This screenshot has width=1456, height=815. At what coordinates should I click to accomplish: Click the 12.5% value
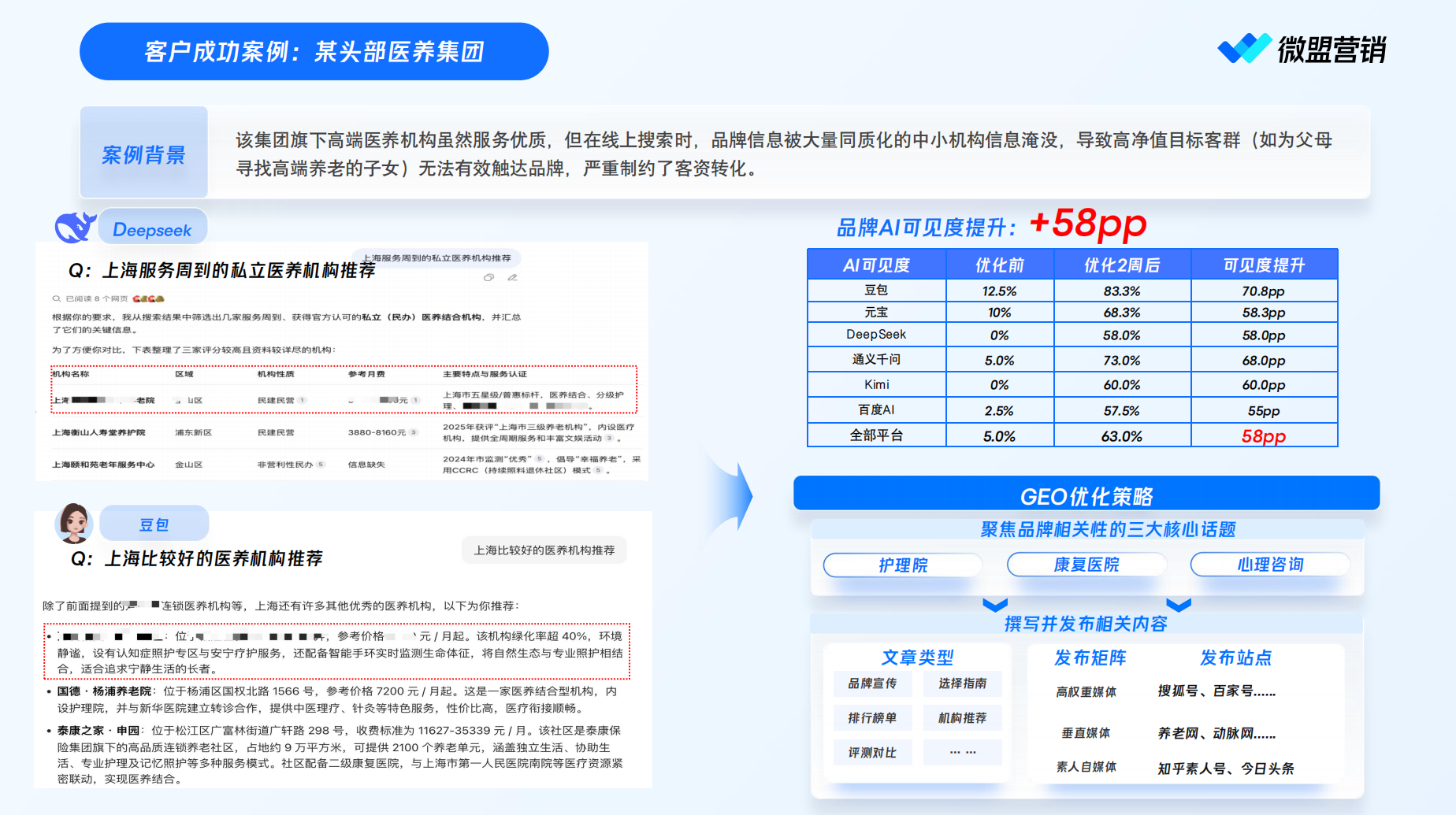coord(999,291)
